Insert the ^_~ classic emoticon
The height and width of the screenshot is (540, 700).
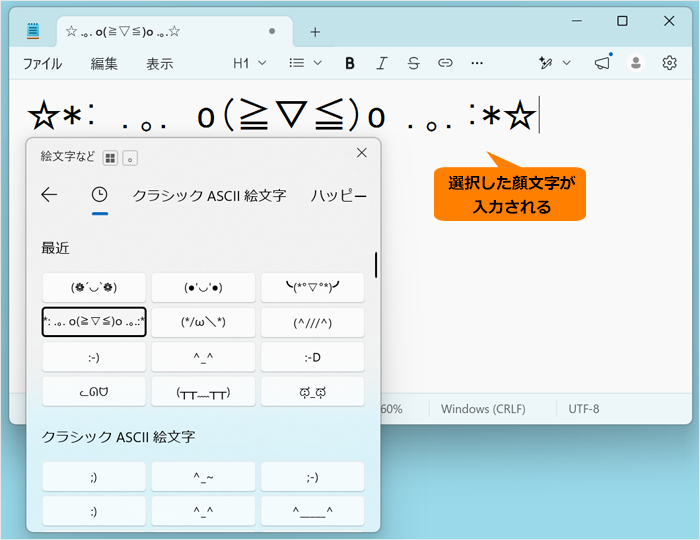pos(203,477)
